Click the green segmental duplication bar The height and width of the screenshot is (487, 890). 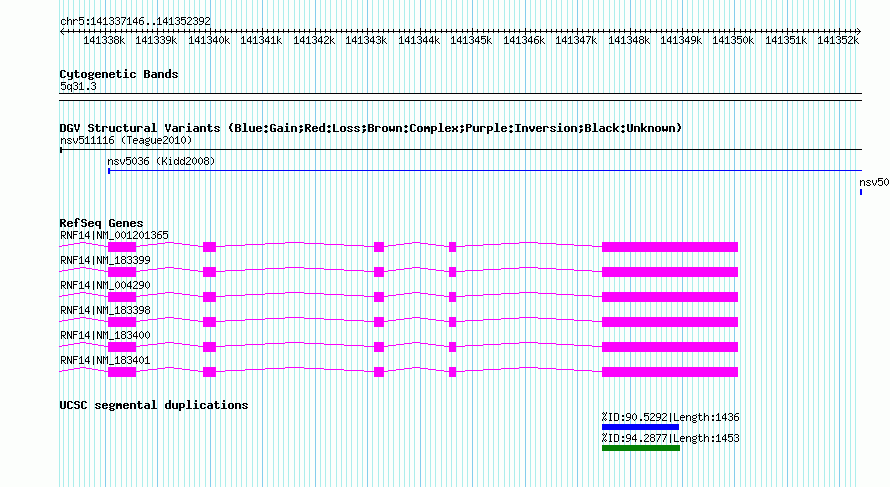point(641,448)
